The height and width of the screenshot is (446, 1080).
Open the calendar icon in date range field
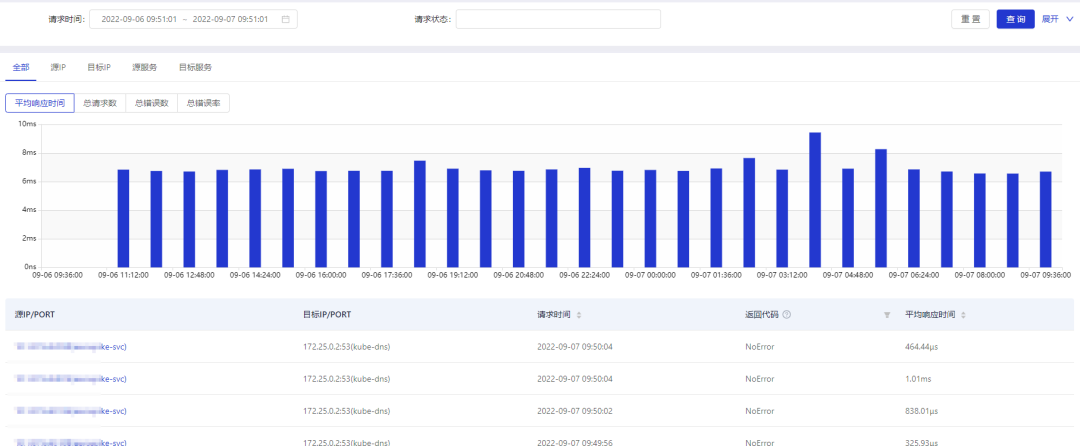[286, 19]
